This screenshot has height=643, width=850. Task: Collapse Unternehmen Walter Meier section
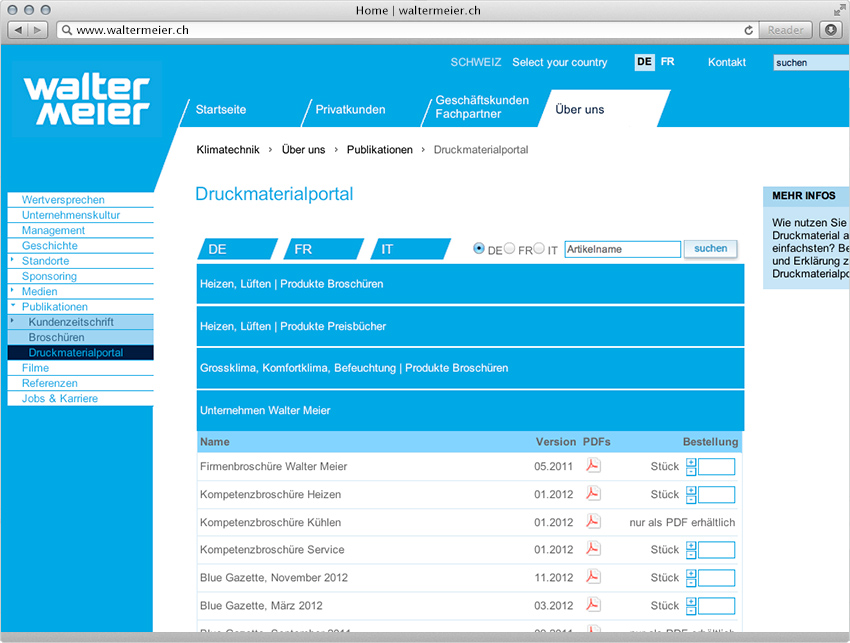470,410
